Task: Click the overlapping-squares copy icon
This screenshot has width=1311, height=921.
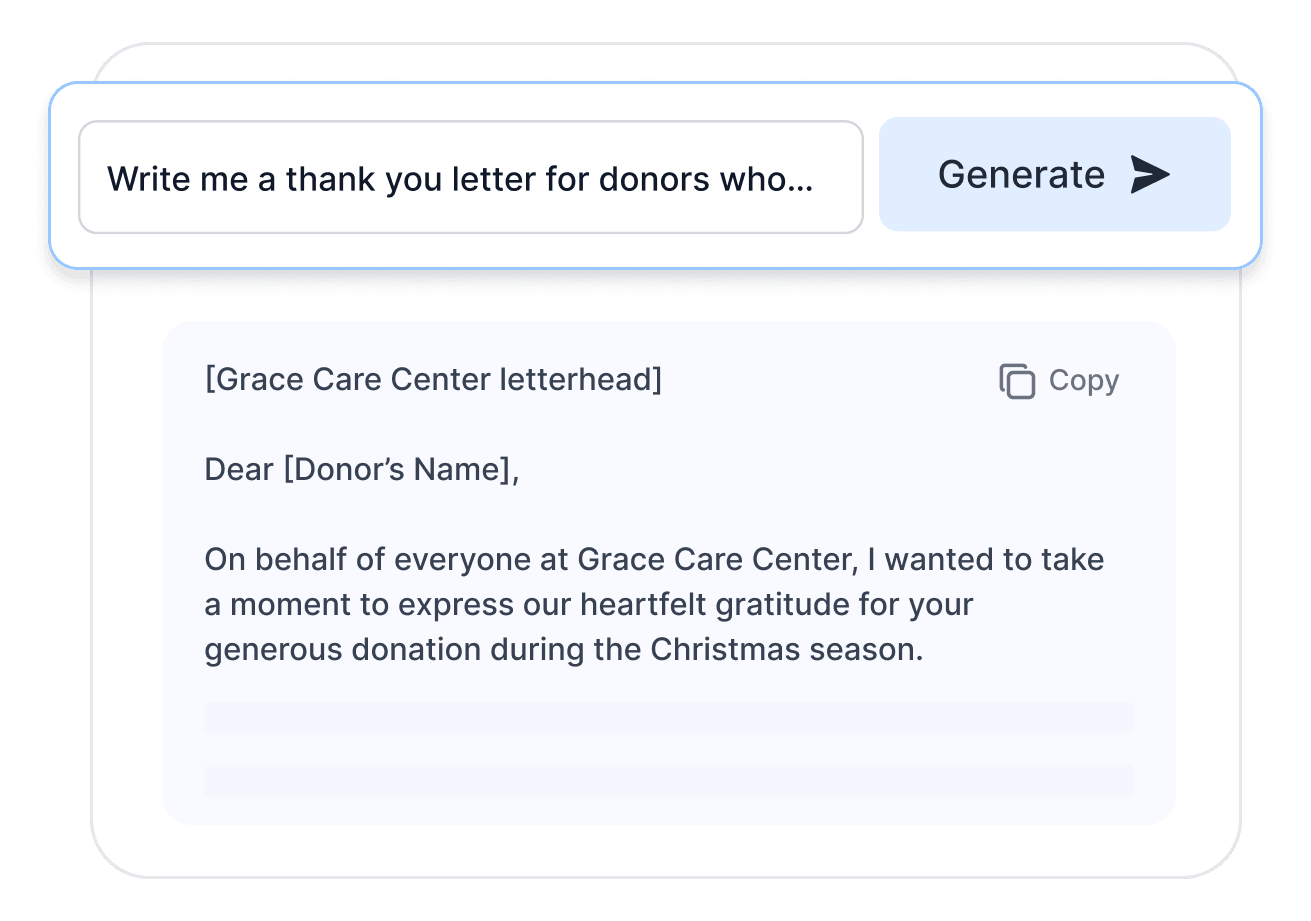Action: [x=1017, y=381]
